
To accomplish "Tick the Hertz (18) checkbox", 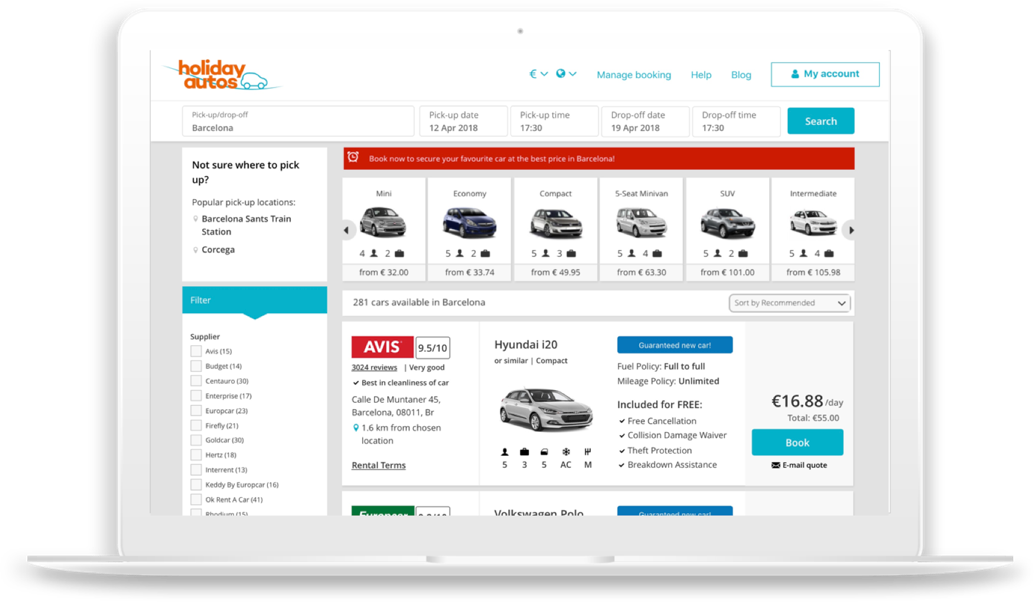I will (x=196, y=455).
